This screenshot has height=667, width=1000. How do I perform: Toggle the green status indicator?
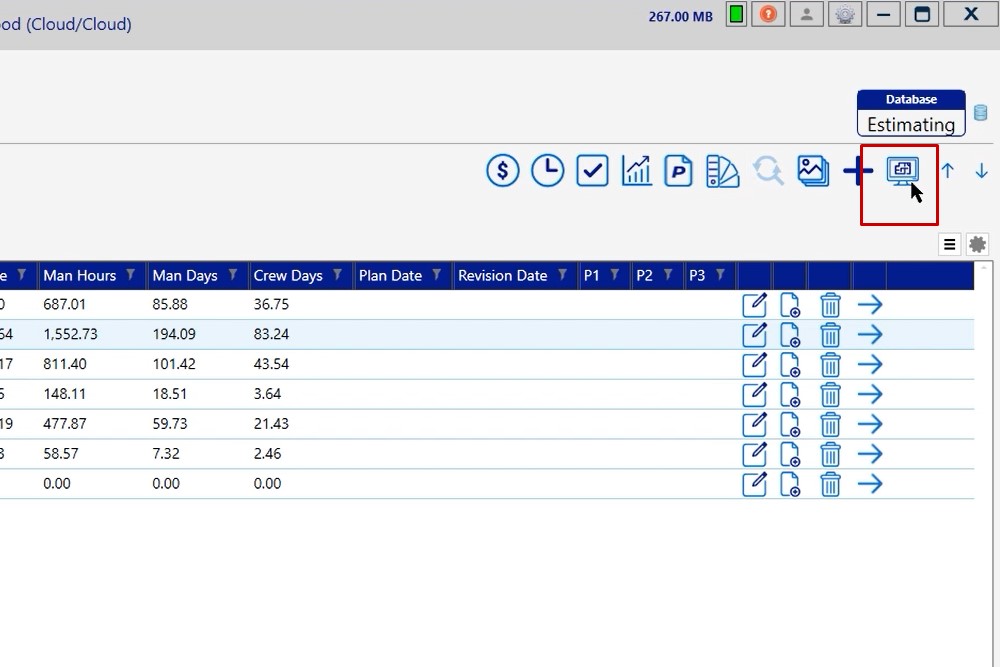(x=736, y=15)
